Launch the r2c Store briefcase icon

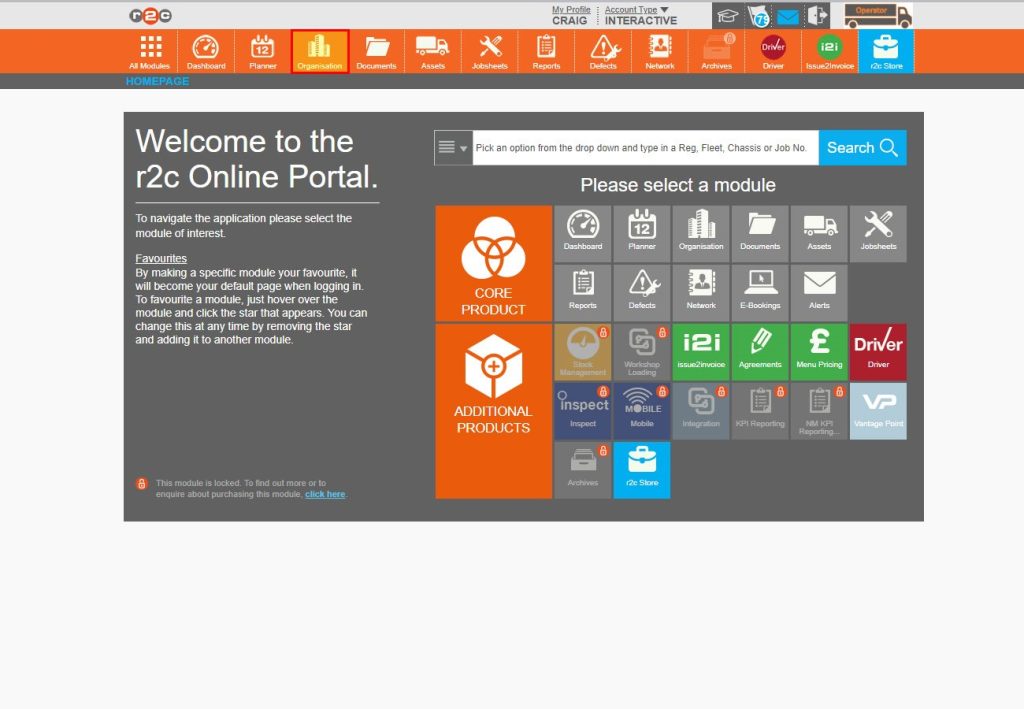pos(885,51)
